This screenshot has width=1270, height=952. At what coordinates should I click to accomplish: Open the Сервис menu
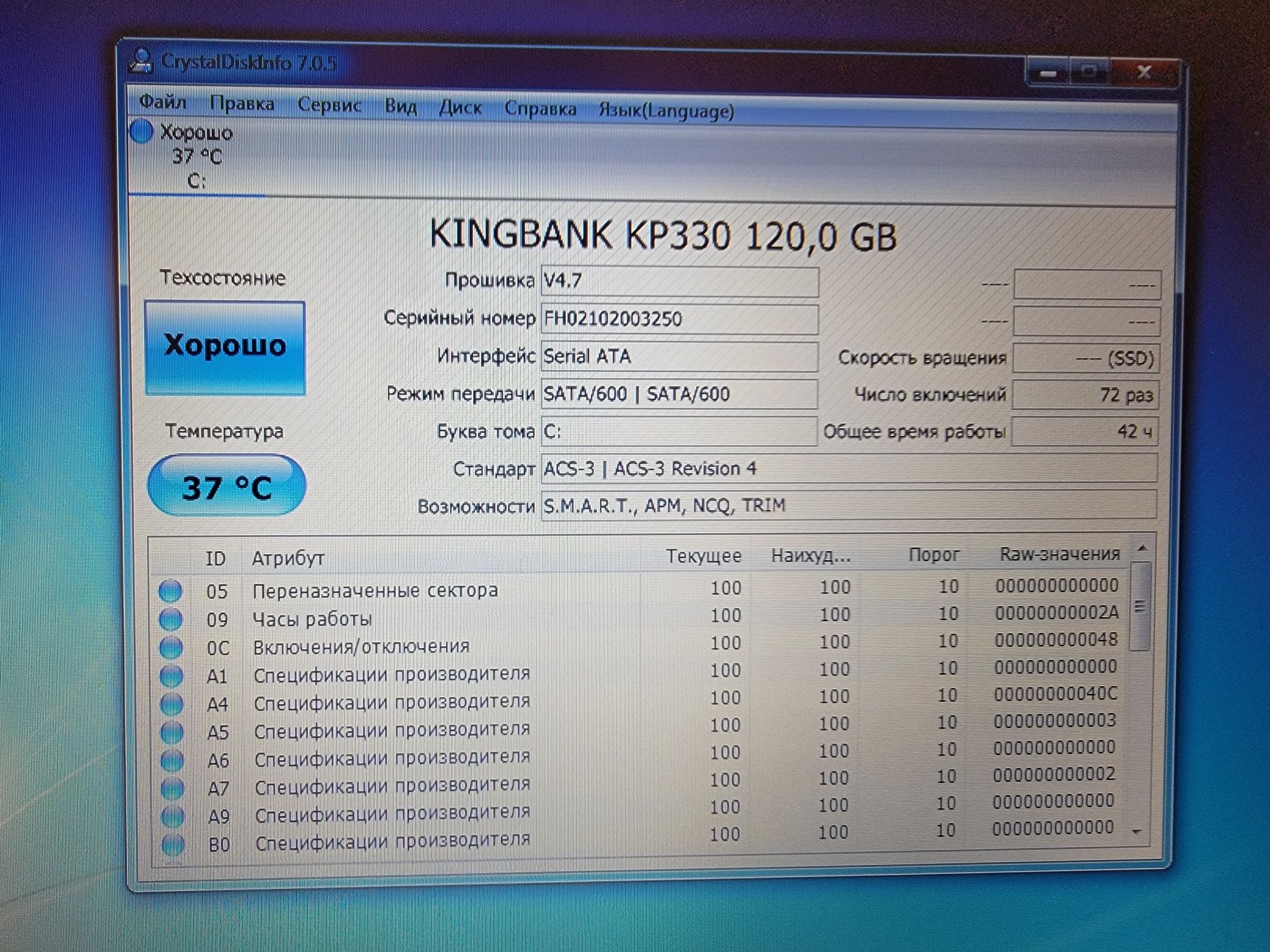[329, 105]
